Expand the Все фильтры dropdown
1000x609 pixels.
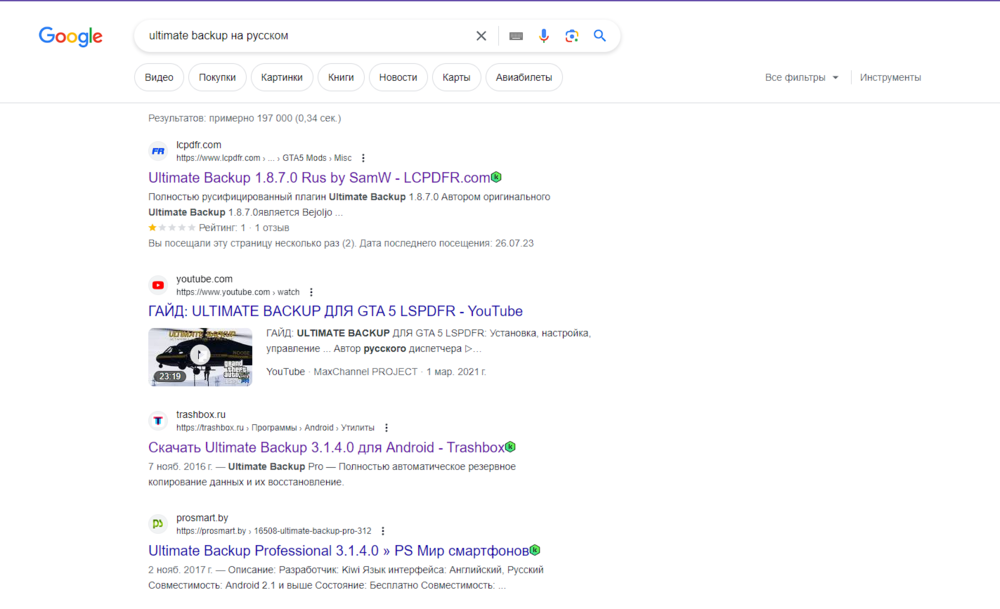pos(800,76)
